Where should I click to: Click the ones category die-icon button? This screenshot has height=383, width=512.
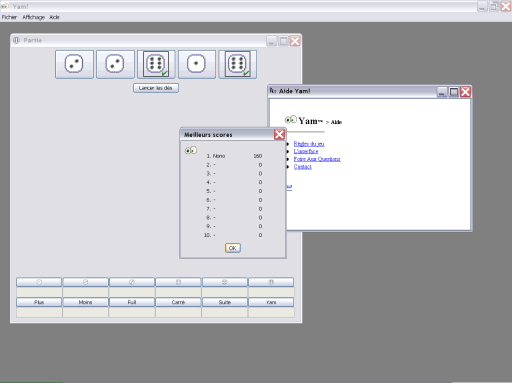click(x=39, y=282)
